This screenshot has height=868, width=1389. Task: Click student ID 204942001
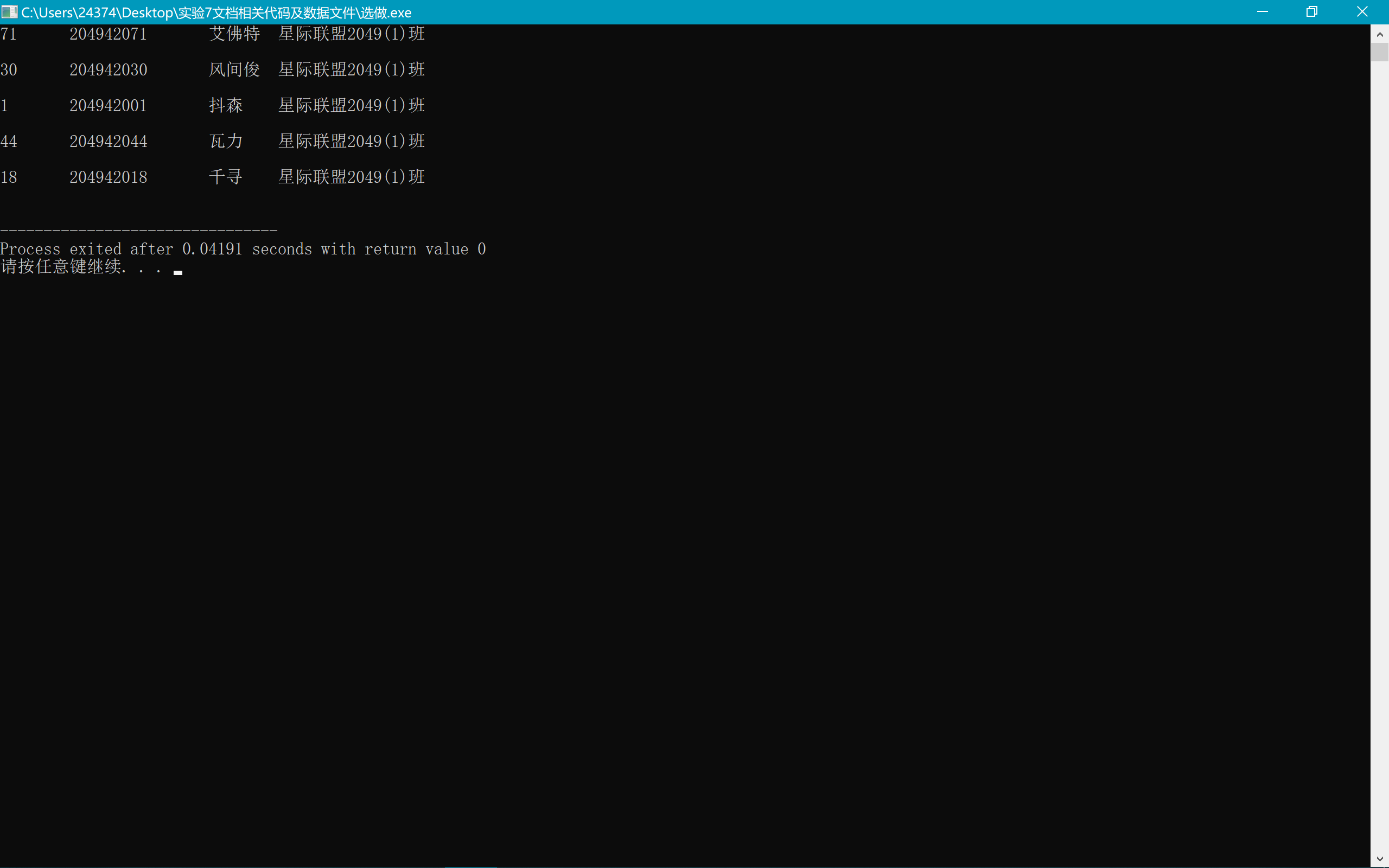[x=108, y=106]
